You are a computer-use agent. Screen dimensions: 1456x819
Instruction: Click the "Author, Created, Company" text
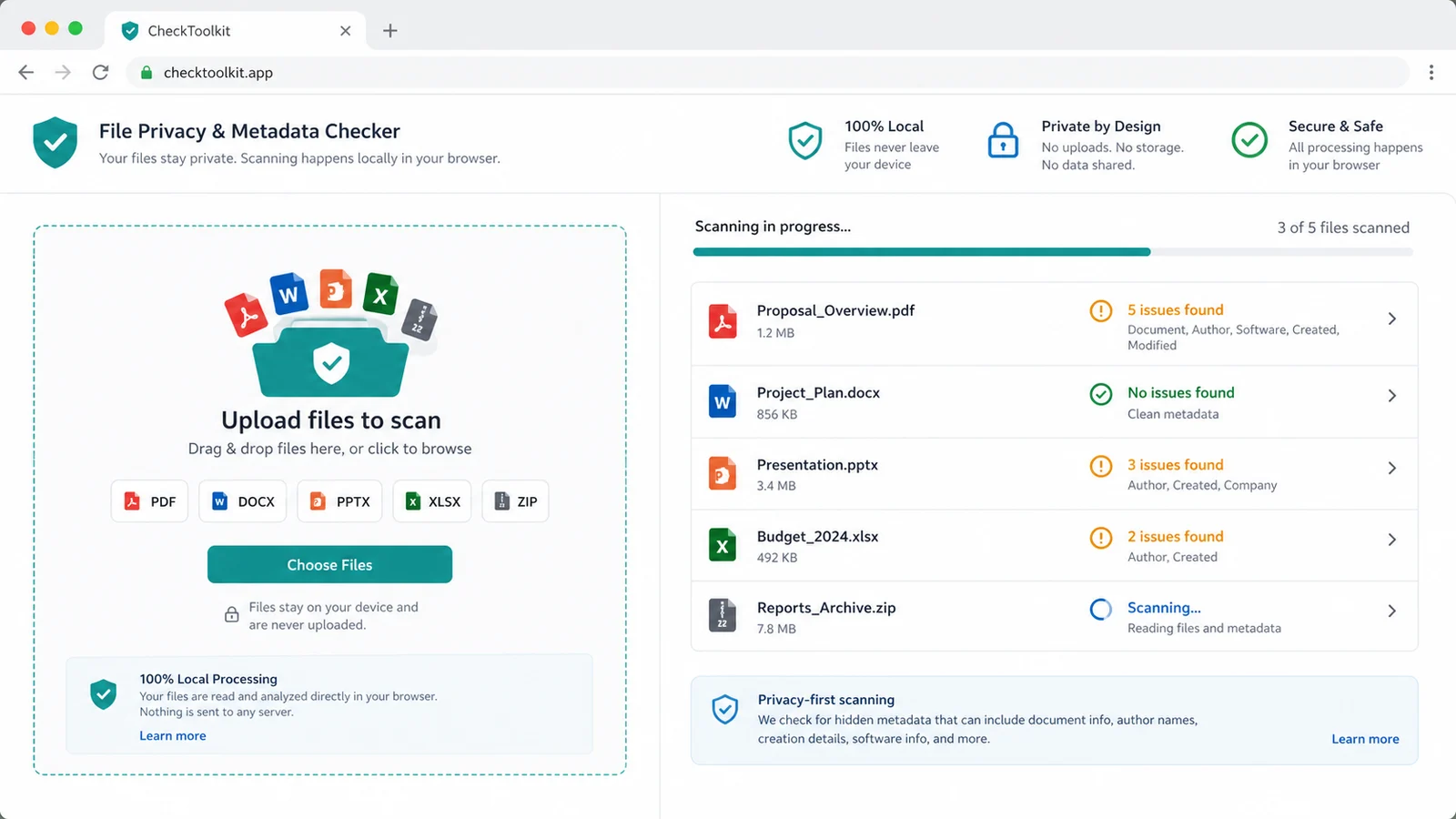click(1202, 485)
